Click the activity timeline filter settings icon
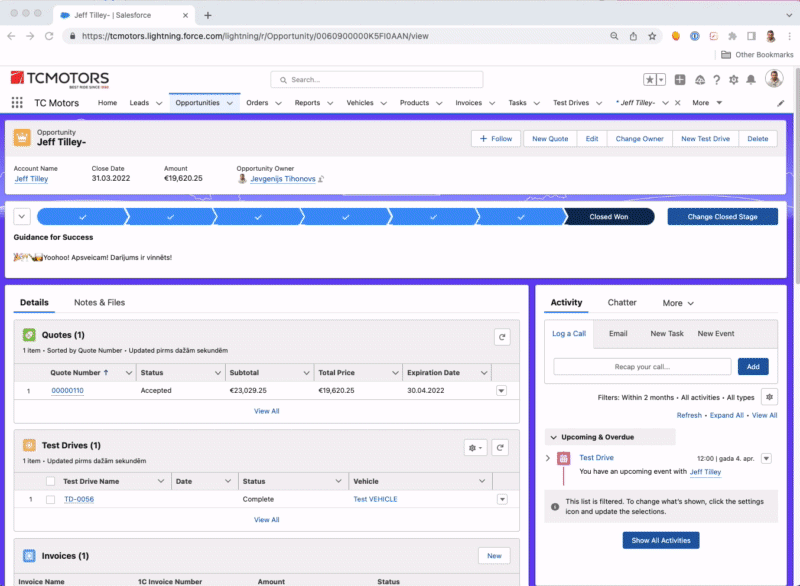Viewport: 800px width, 586px height. click(768, 397)
